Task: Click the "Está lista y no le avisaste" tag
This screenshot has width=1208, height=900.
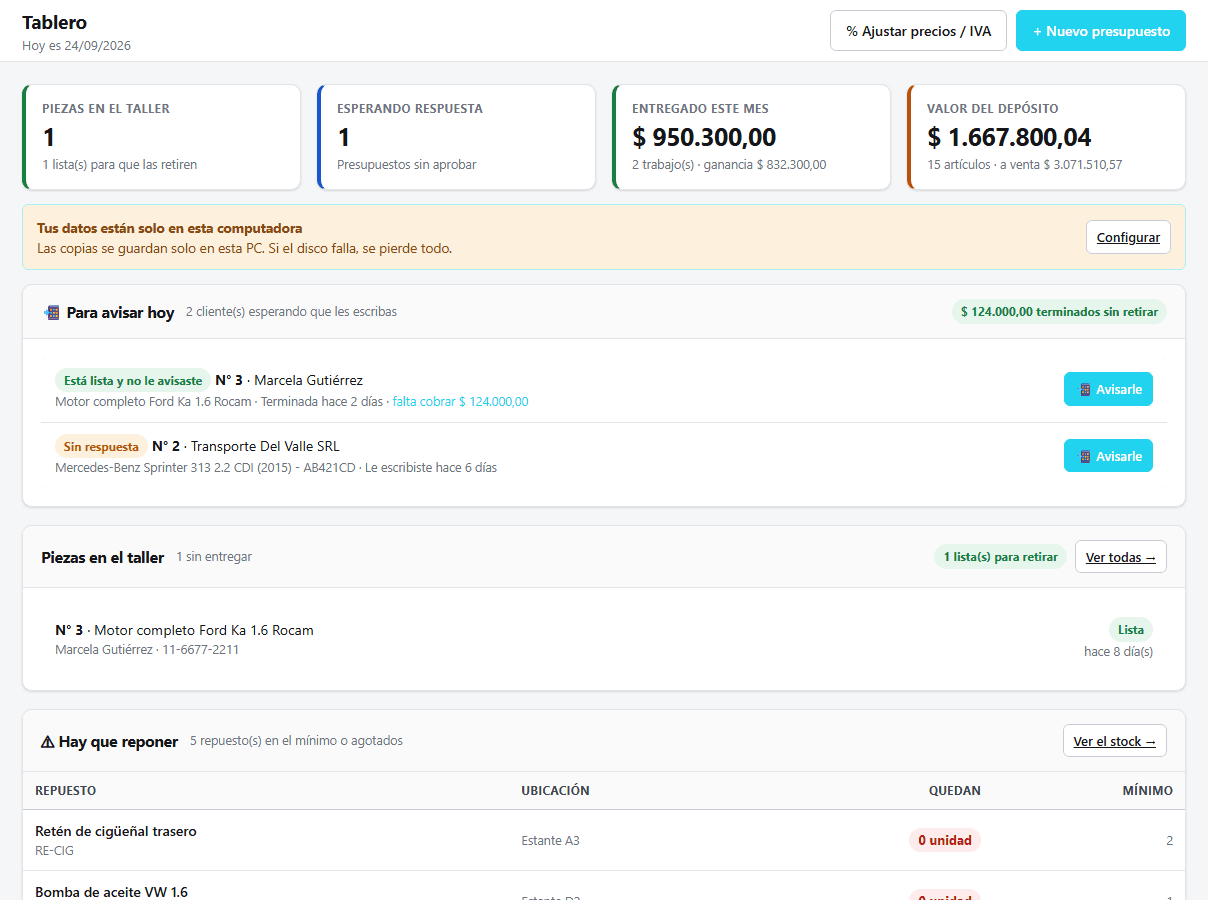Action: click(133, 380)
